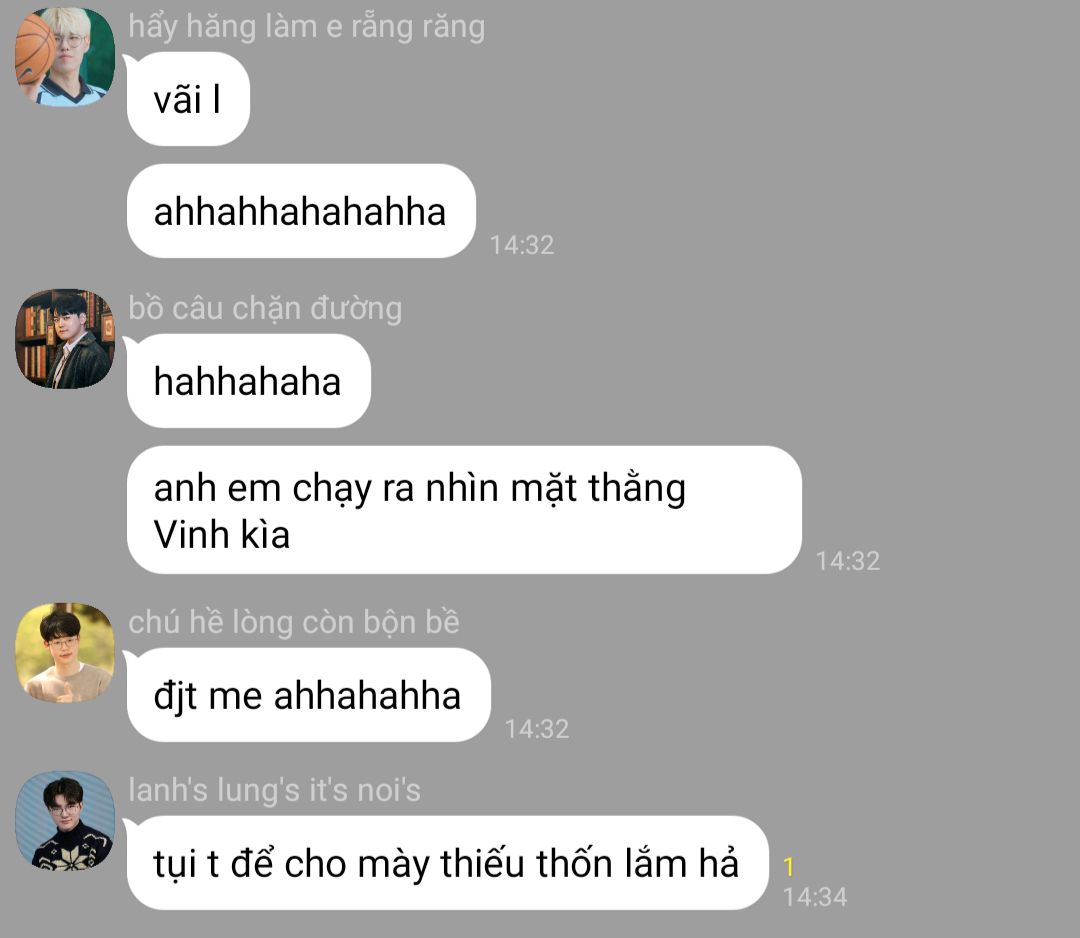The height and width of the screenshot is (938, 1080).
Task: Select the 'hahhahaha' message bubble
Action: click(x=249, y=381)
